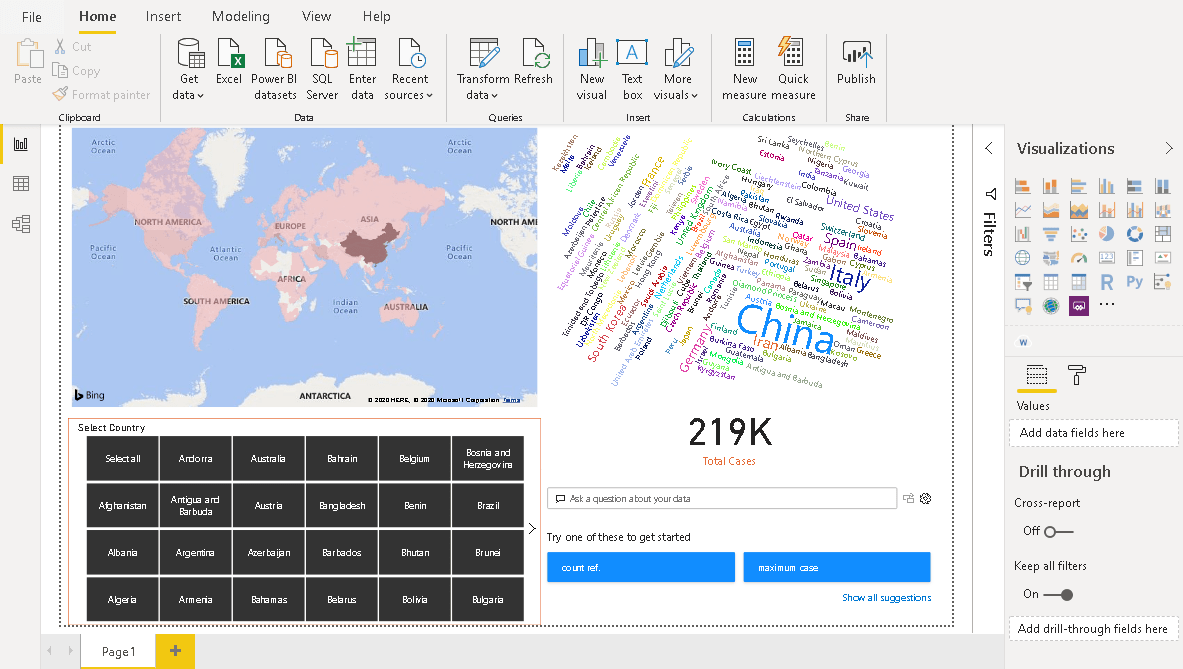Select the filled map visualization
Image resolution: width=1183 pixels, height=669 pixels.
1050,258
